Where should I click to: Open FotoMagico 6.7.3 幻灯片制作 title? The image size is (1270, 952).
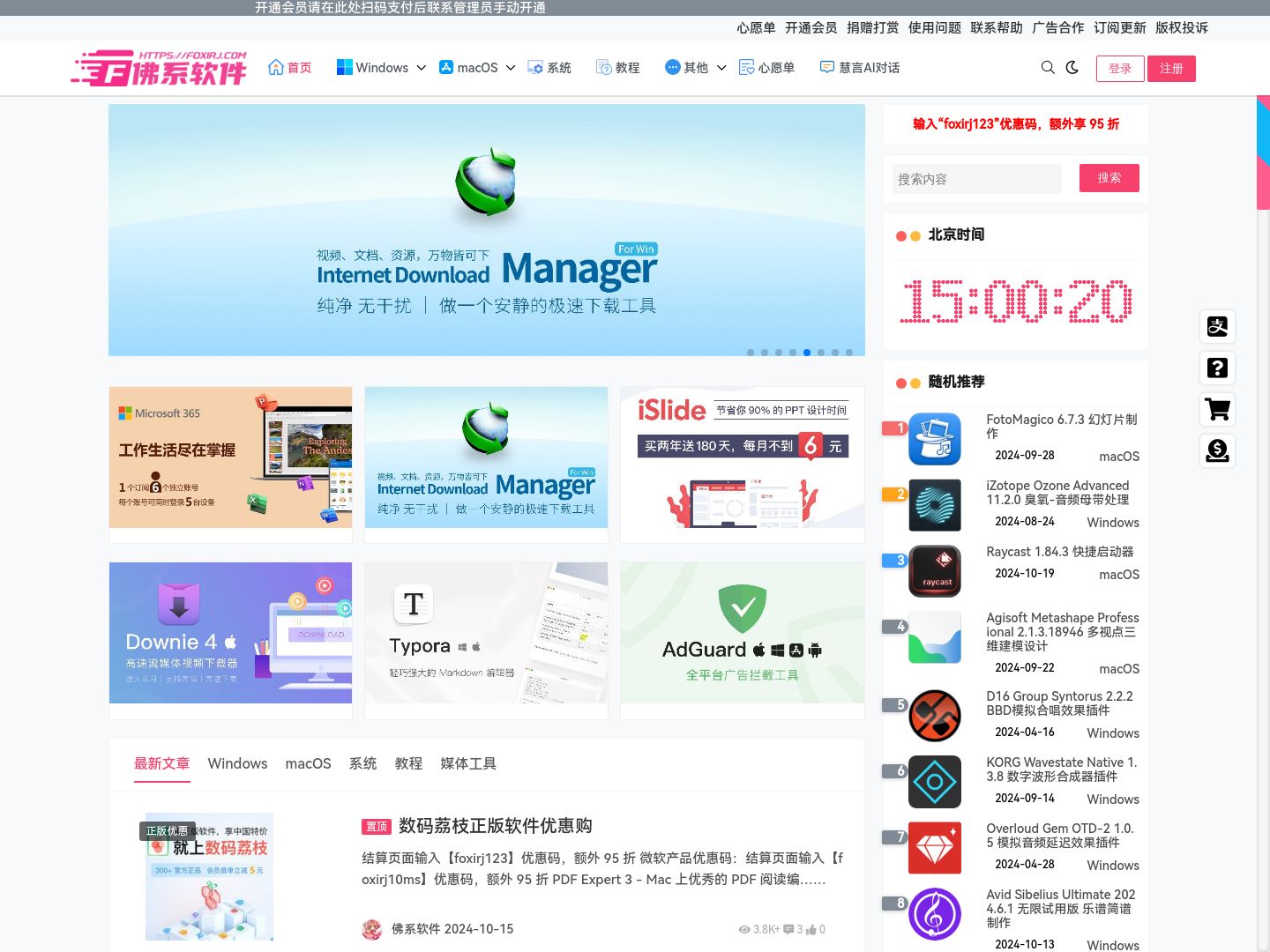[x=1062, y=426]
